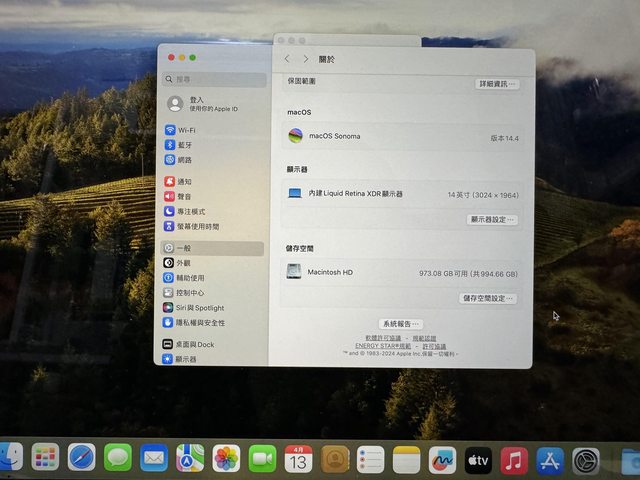Open Accessibility (輔助使用) settings

click(x=184, y=278)
